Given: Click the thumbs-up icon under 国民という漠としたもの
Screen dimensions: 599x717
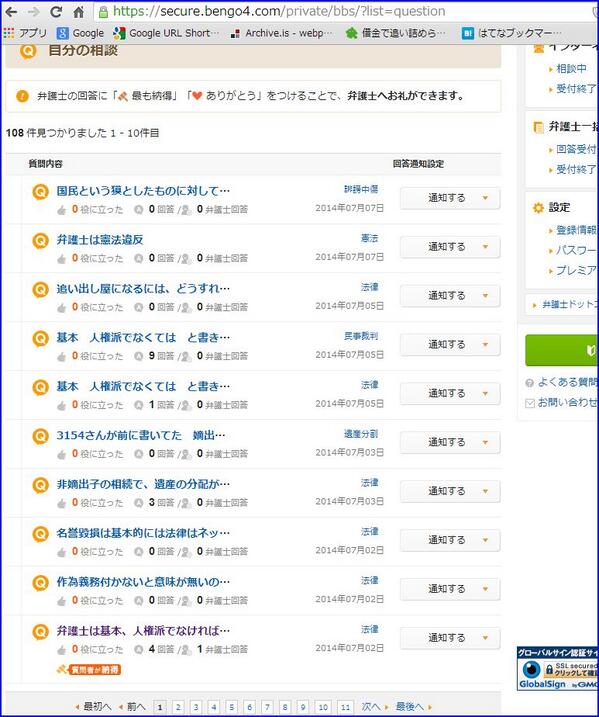Looking at the screenshot, I should [x=62, y=210].
